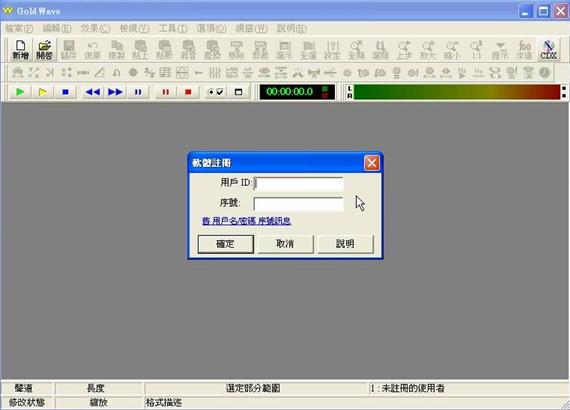Viewport: 570px width, 410px height.
Task: Click the 復原 (Undo) toolbar icon
Action: [92, 49]
